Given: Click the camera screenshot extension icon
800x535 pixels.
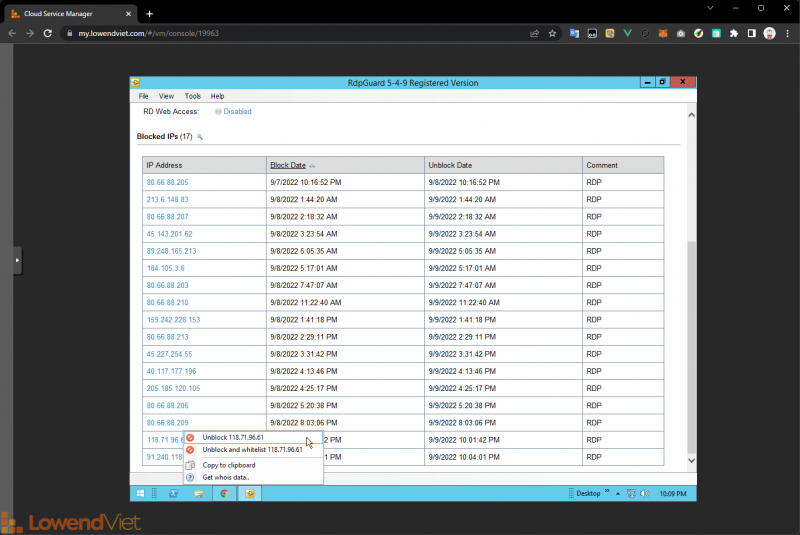Looking at the screenshot, I should click(681, 33).
